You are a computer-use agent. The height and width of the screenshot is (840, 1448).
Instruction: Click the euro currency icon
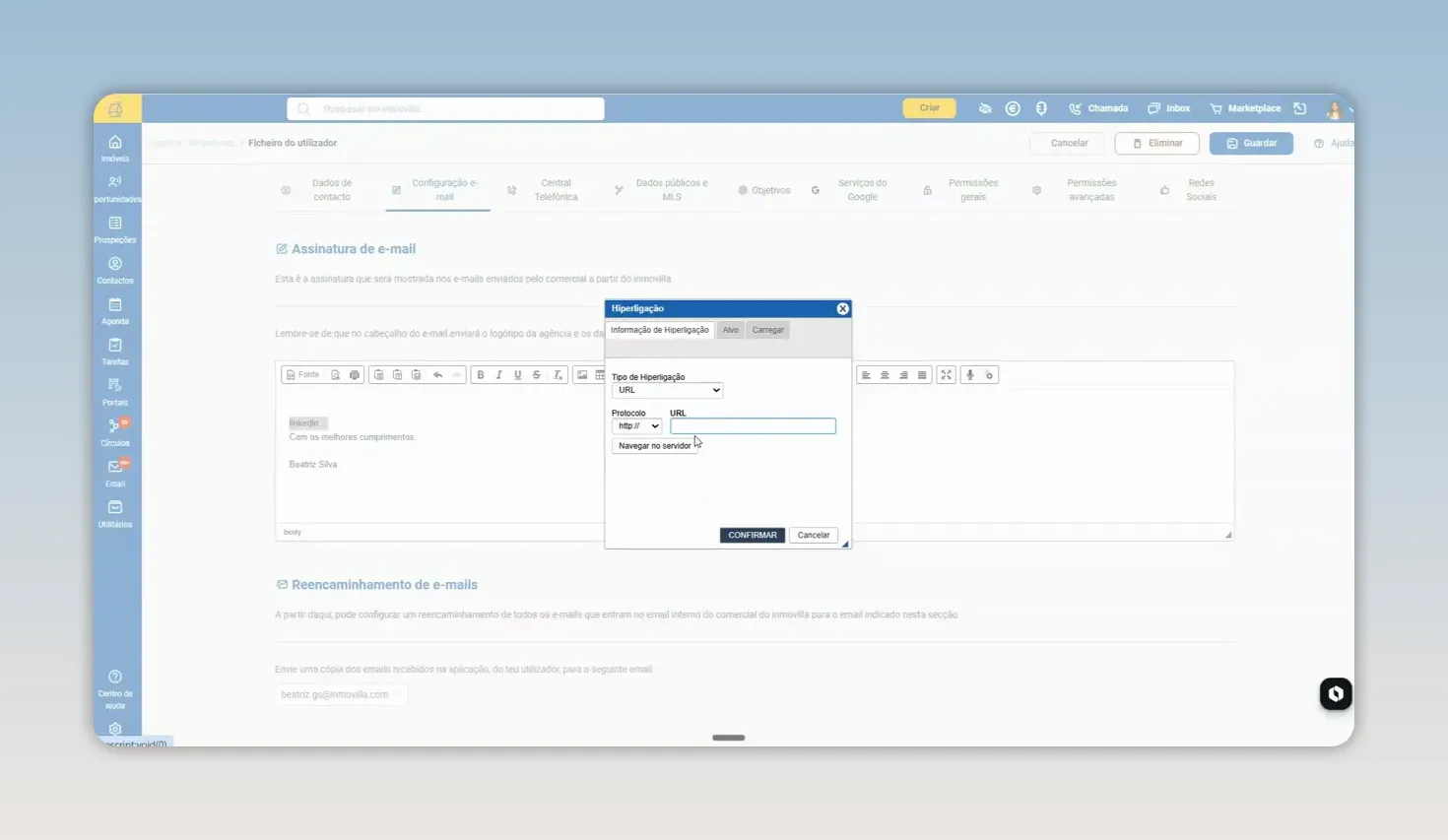(1013, 108)
